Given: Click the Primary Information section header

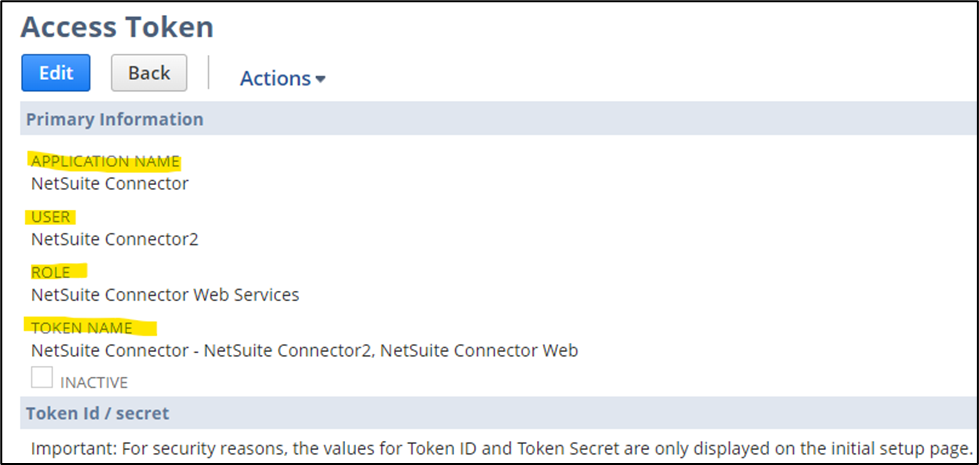Looking at the screenshot, I should 114,119.
